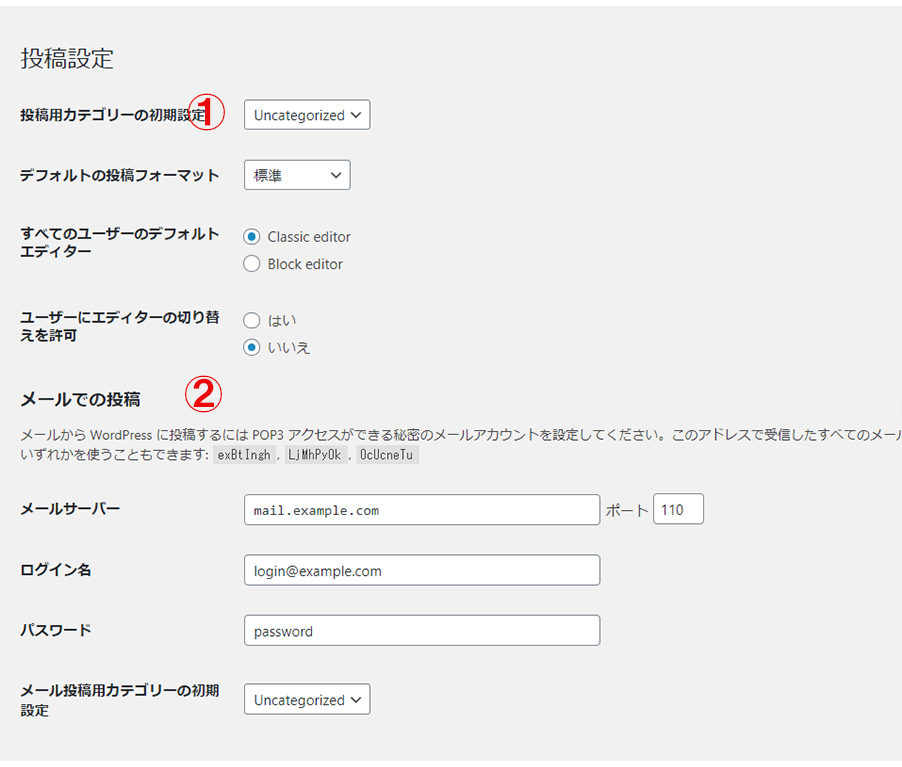Click the red ② annotation circle
902x767 pixels.
(x=203, y=395)
